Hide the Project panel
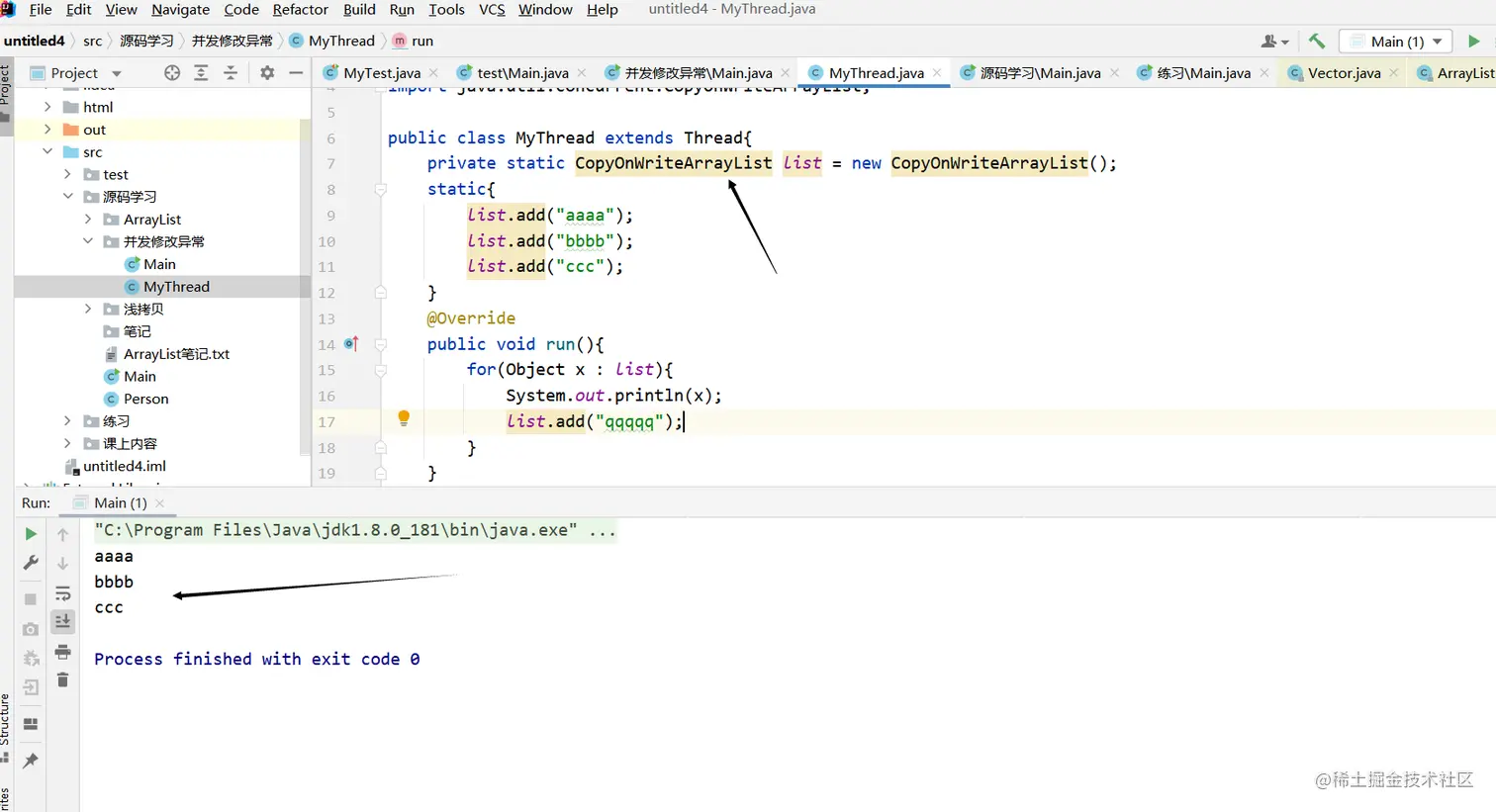This screenshot has height=812, width=1496. (295, 72)
